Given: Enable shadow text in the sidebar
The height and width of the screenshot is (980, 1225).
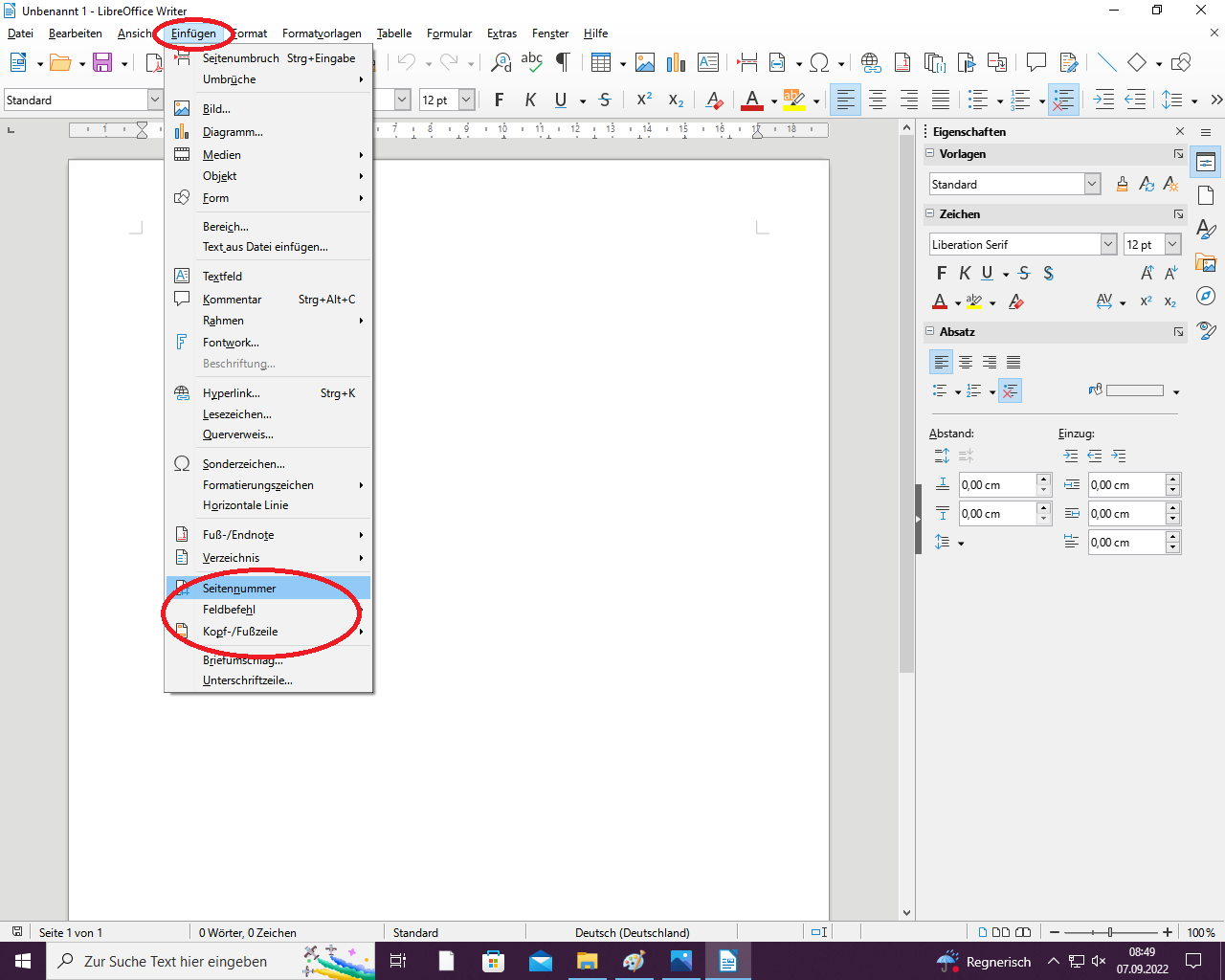Looking at the screenshot, I should [x=1049, y=274].
